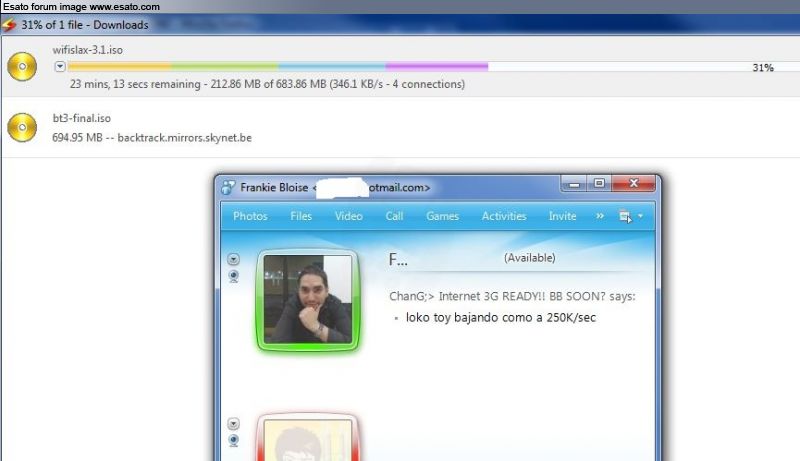Click the webcam icon beside your picture
The height and width of the screenshot is (461, 800).
tap(233, 441)
